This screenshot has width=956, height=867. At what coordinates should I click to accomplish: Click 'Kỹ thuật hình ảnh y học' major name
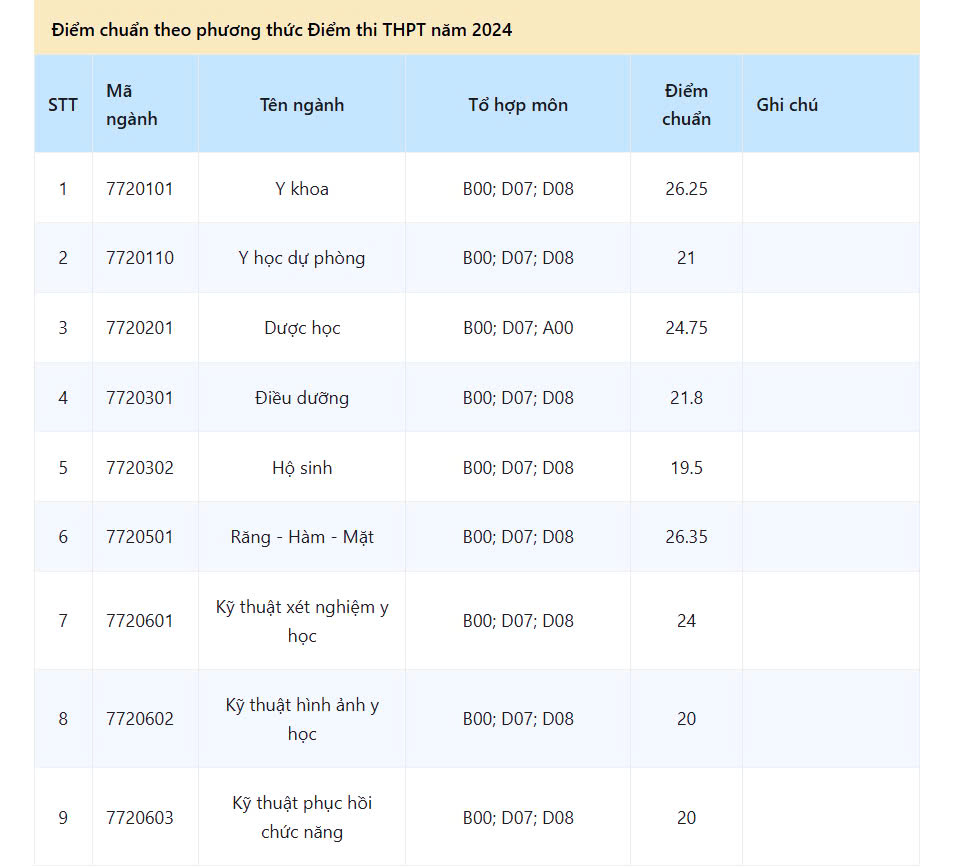click(x=302, y=719)
